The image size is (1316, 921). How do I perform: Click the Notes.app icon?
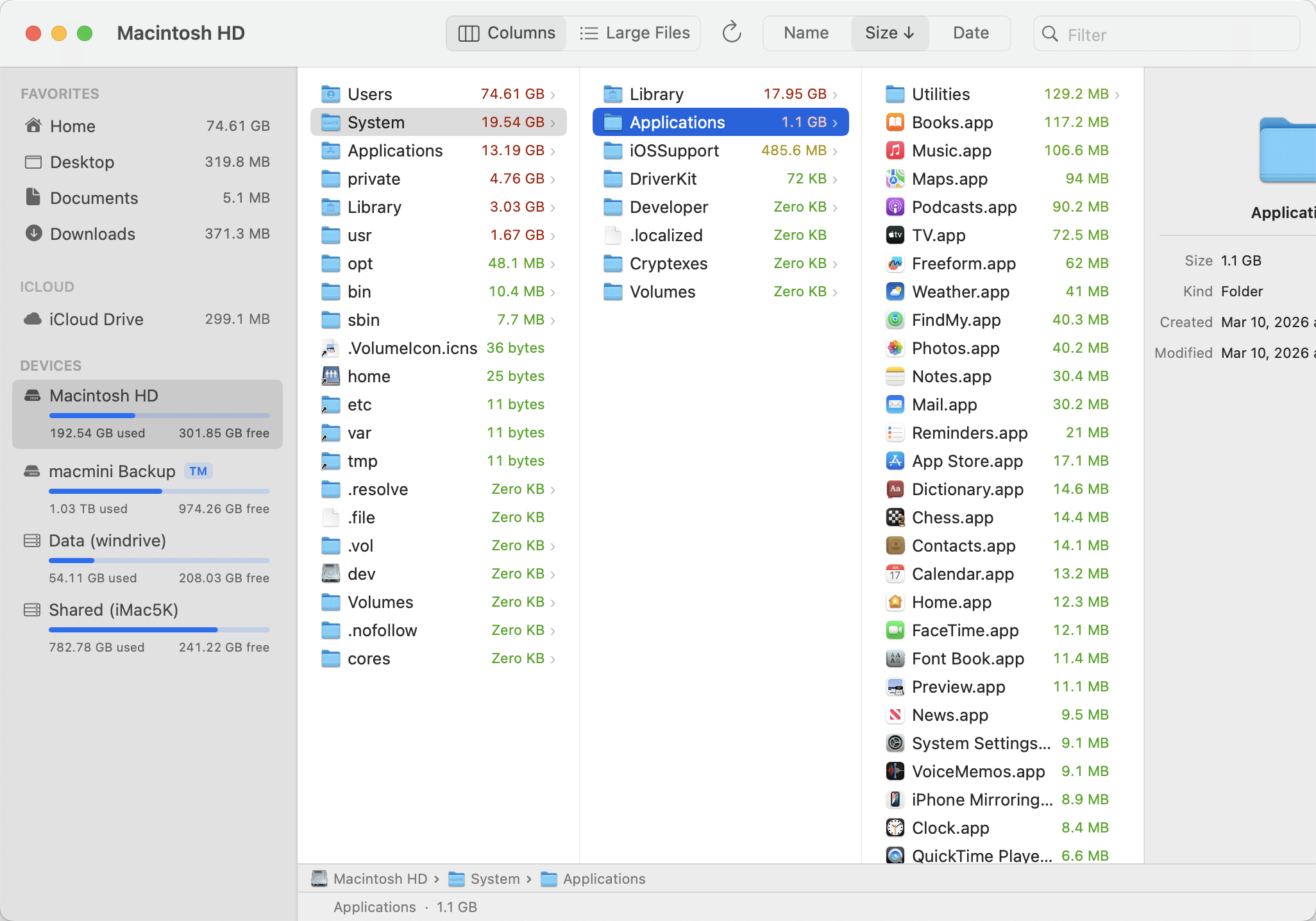click(x=895, y=376)
